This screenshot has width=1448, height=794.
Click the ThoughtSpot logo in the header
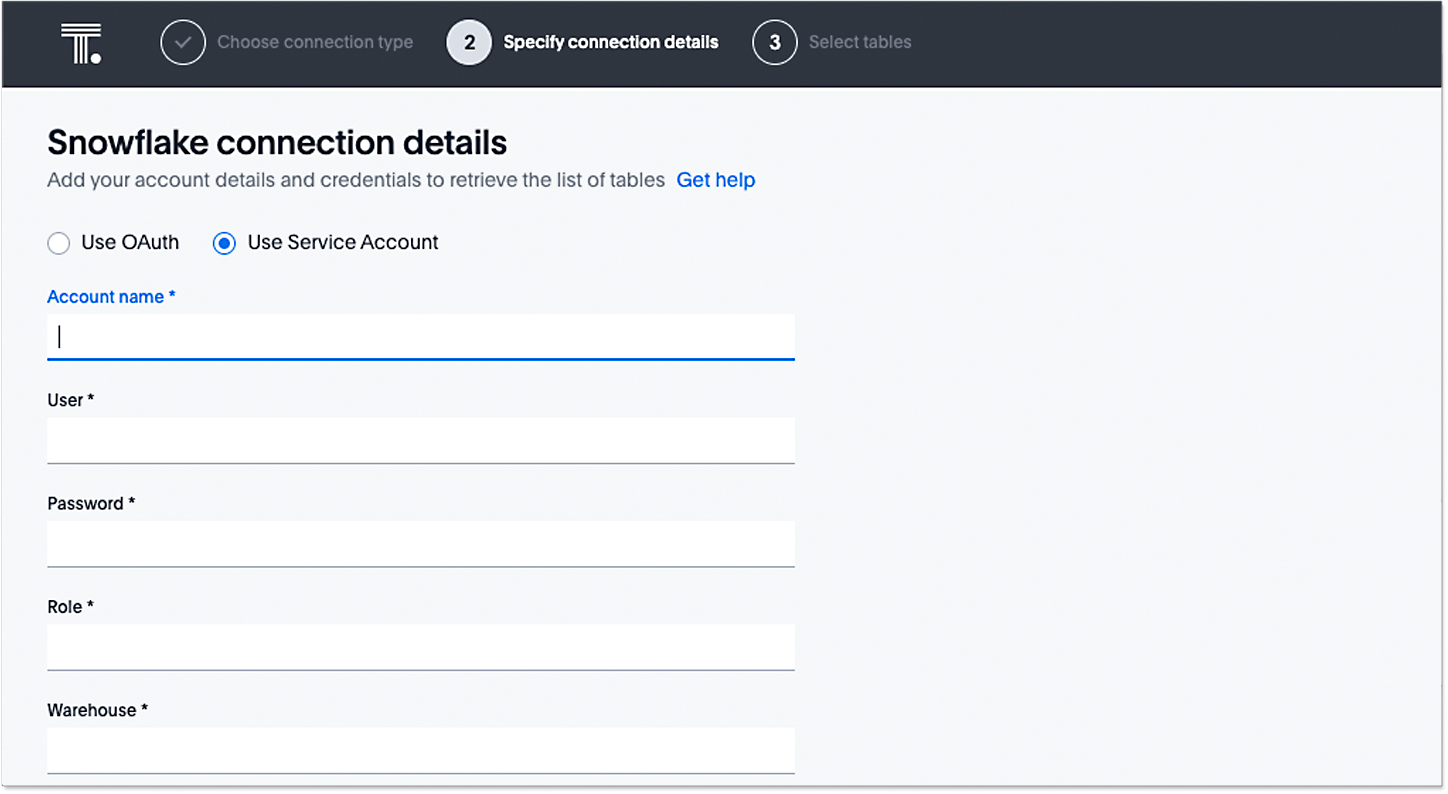tap(80, 44)
